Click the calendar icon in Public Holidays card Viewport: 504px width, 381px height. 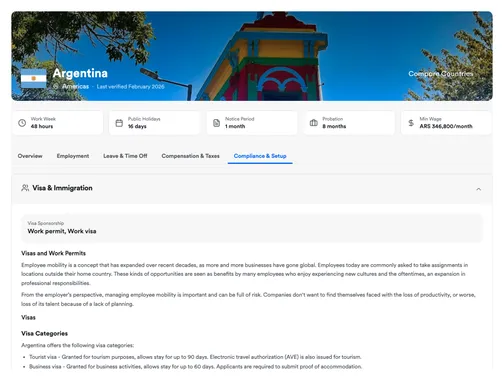coord(119,123)
